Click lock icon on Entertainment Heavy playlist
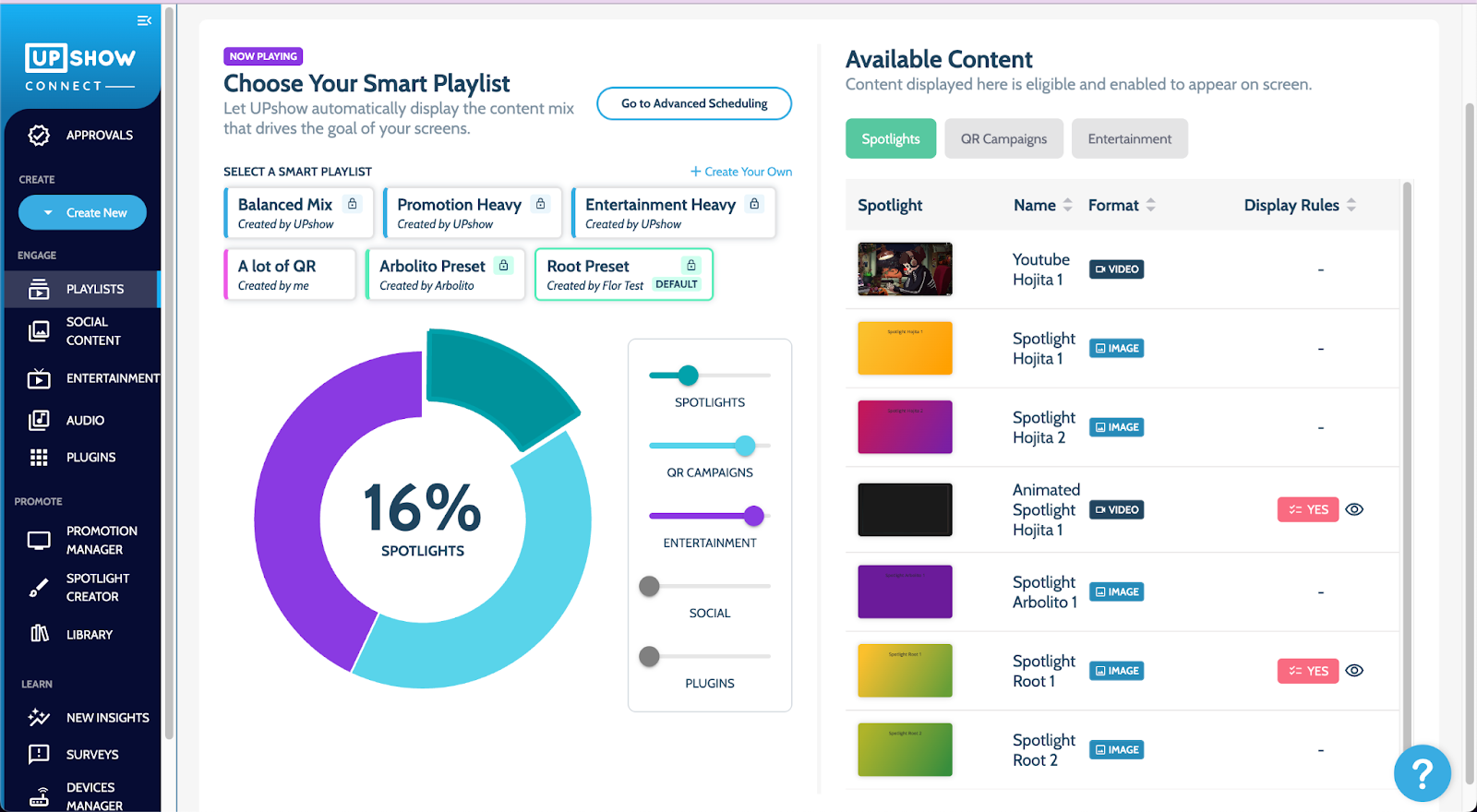This screenshot has height=812, width=1477. [754, 204]
